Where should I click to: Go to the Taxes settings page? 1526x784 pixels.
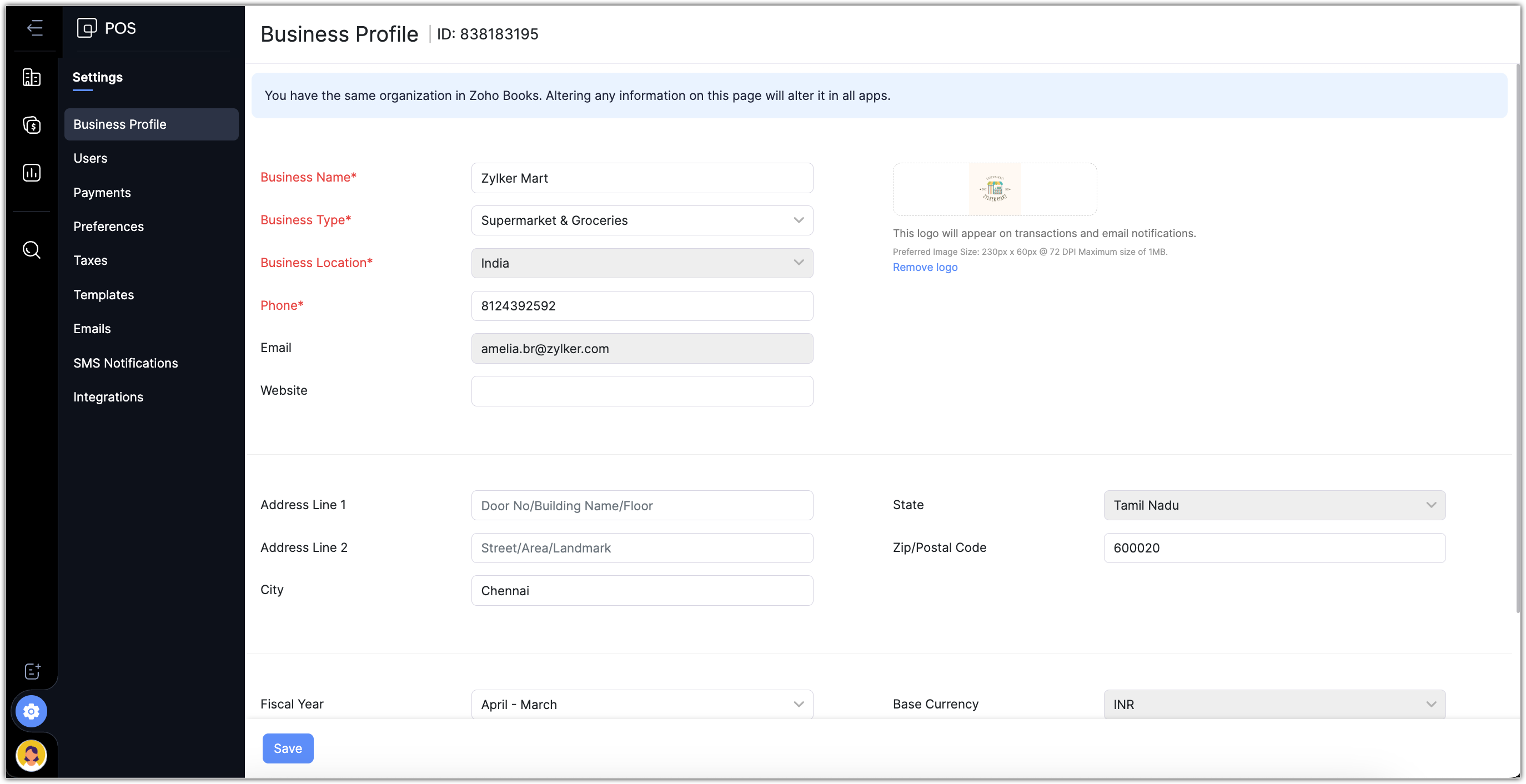coord(91,260)
